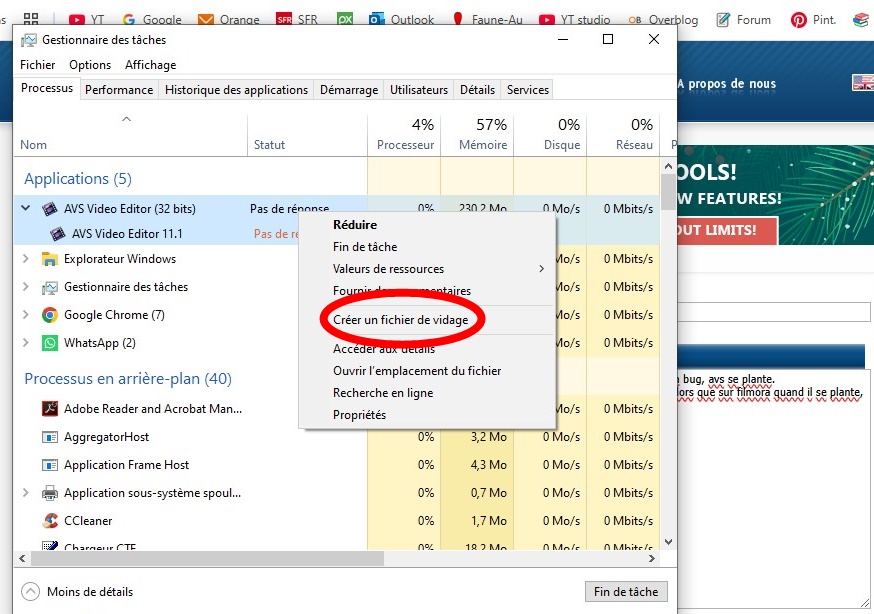
Task: Open the Overblog bookmark
Action: coord(663,20)
